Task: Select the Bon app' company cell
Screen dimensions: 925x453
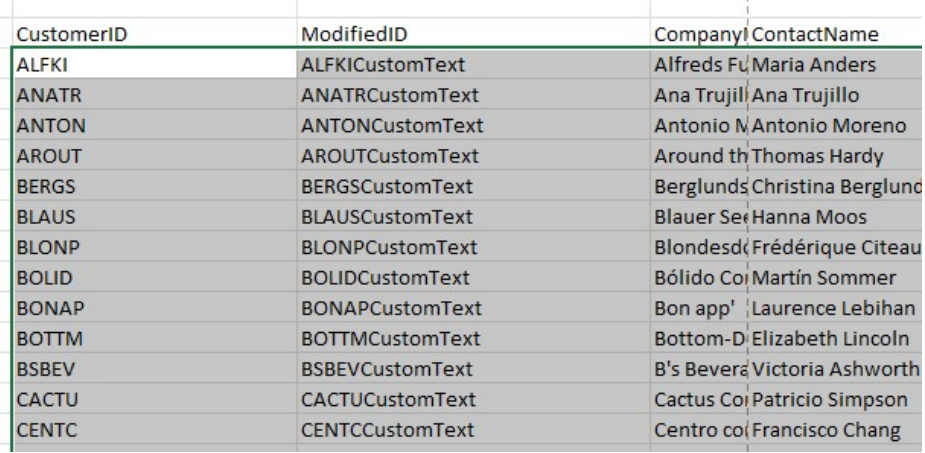Action: point(699,308)
